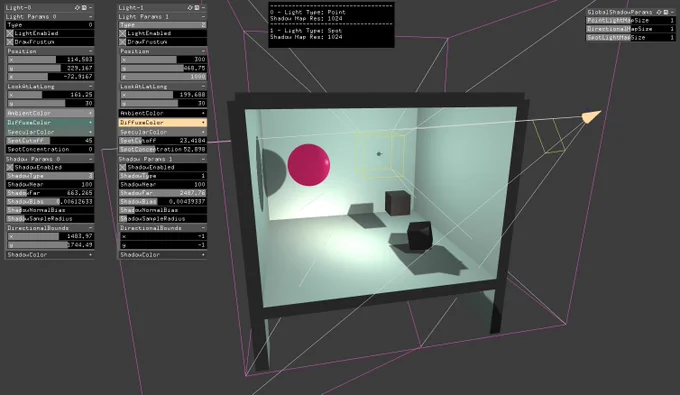This screenshot has width=680, height=395.
Task: Click the load-settings icon in the Light-0 header
Action: coord(77,7)
